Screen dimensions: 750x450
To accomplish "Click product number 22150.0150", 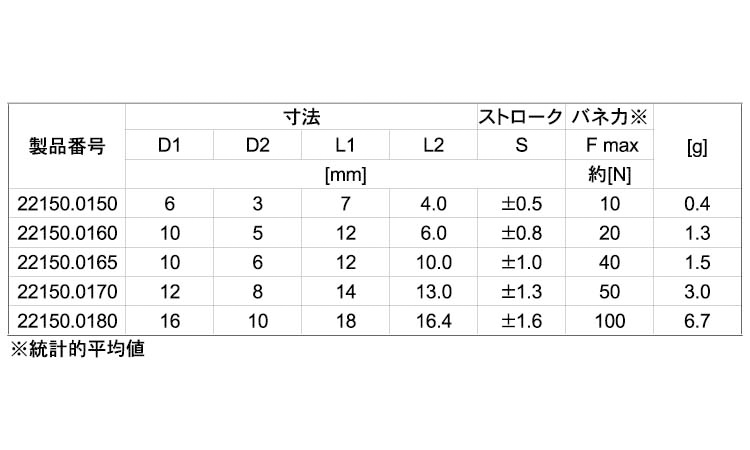I will coord(68,204).
